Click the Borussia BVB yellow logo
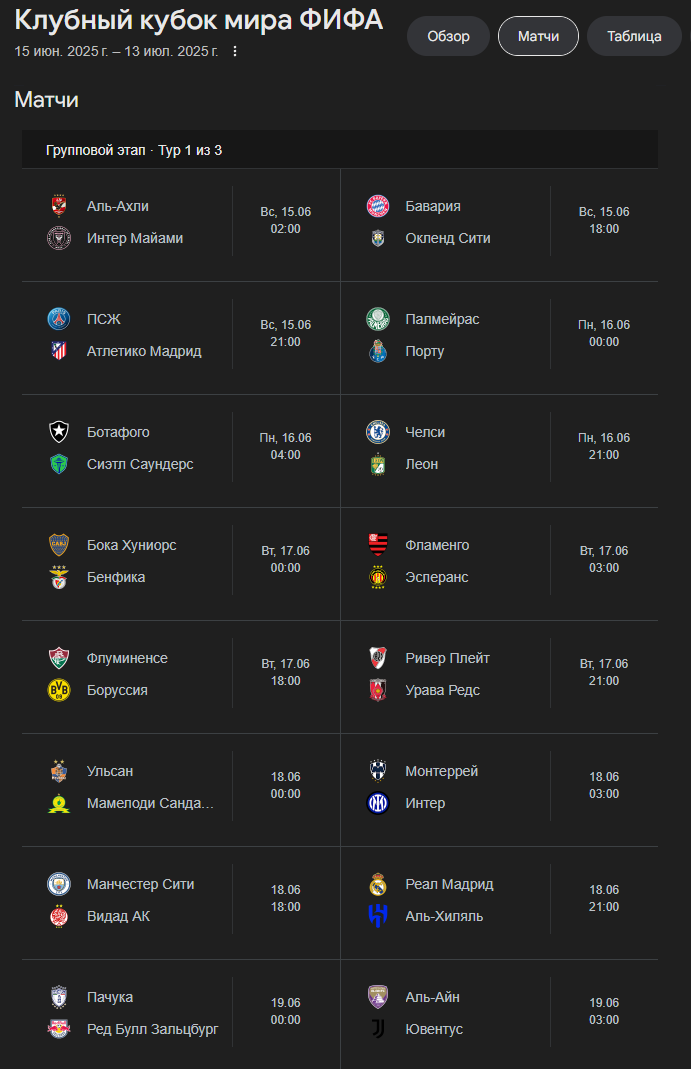Viewport: 691px width, 1069px height. 59,690
